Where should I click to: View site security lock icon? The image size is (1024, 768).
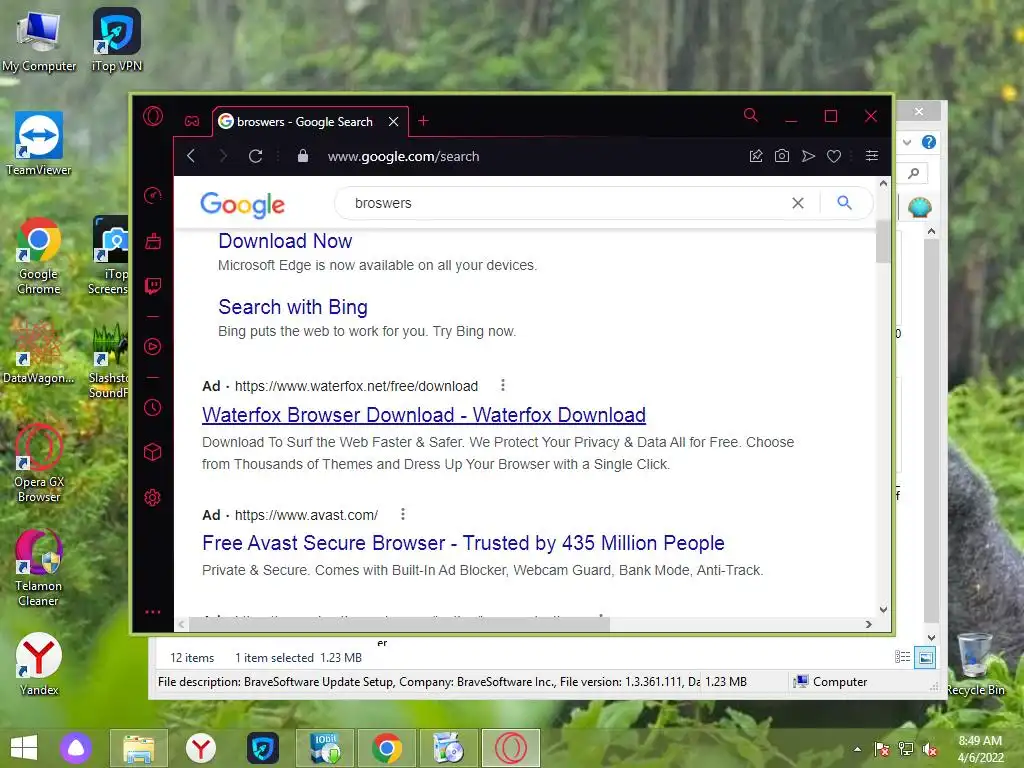302,156
